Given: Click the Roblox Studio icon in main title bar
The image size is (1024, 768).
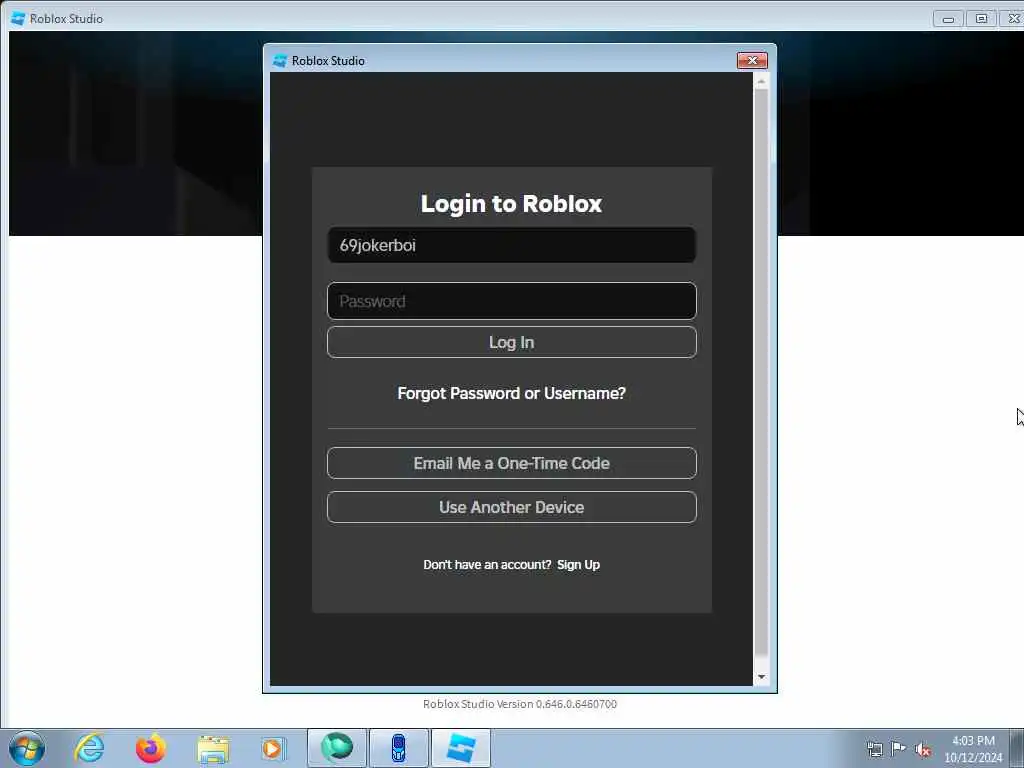Looking at the screenshot, I should tap(18, 18).
